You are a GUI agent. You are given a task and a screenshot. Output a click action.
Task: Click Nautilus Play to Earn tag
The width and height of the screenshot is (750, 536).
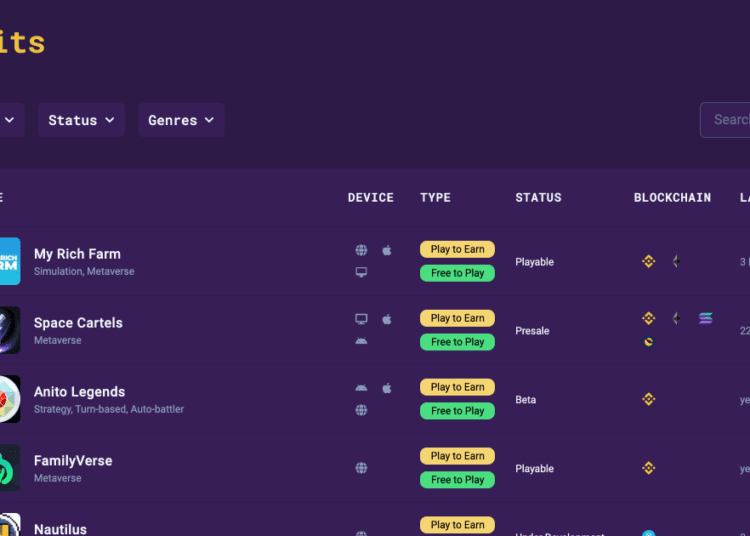point(457,525)
